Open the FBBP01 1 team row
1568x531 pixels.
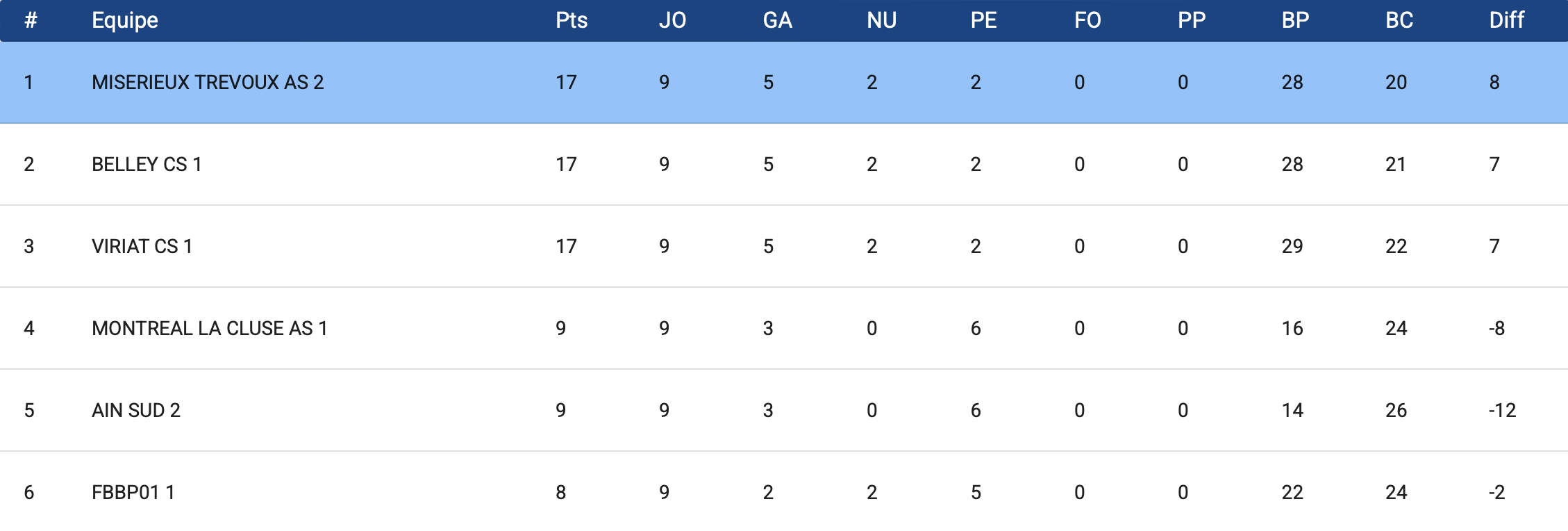784,491
